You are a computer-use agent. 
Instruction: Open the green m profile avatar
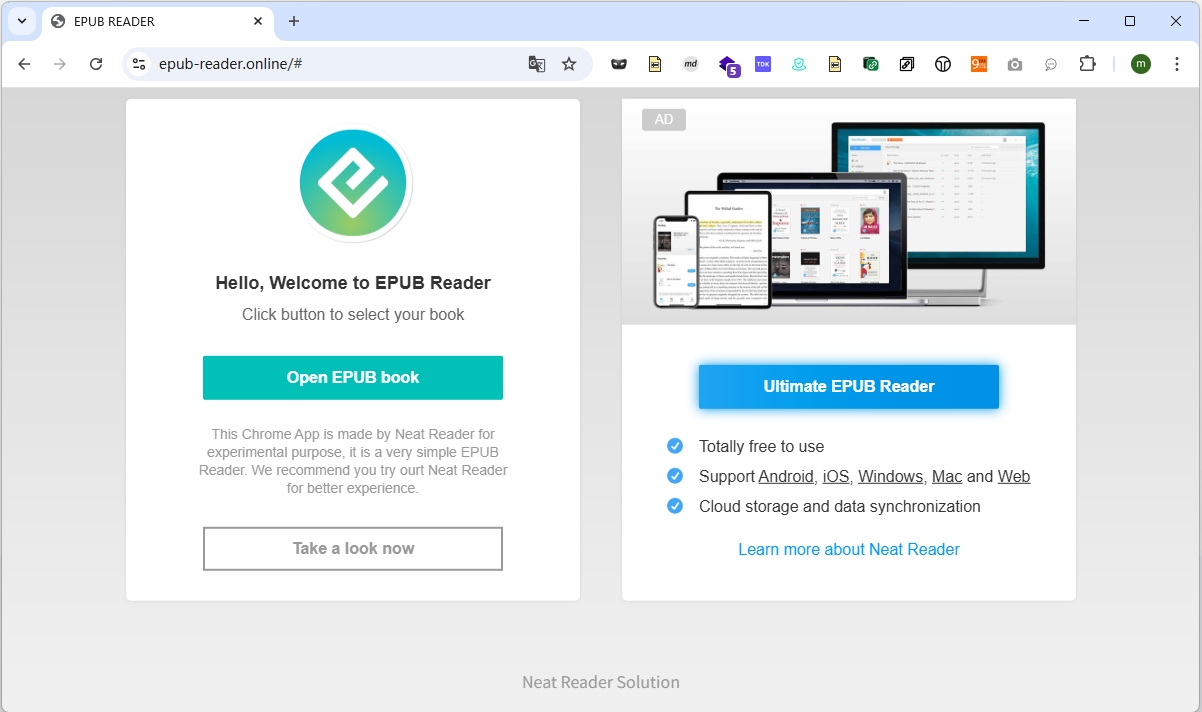tap(1141, 64)
